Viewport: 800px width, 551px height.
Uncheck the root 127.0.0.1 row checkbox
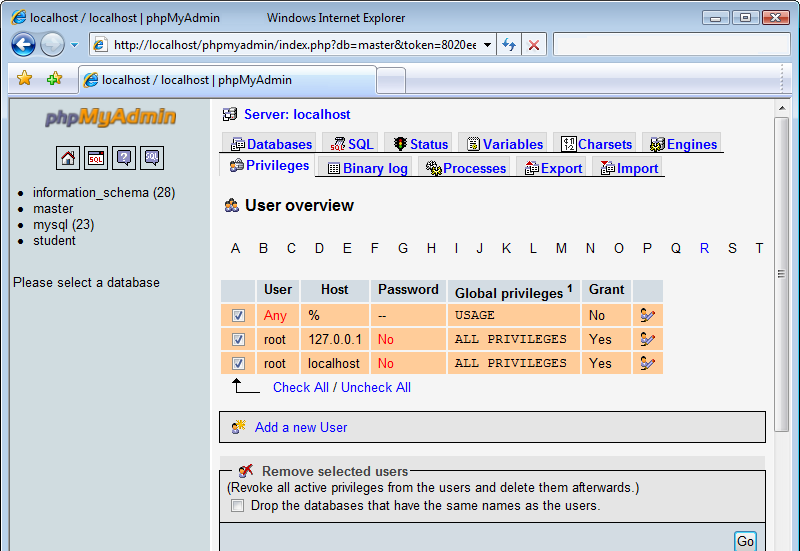(x=238, y=339)
